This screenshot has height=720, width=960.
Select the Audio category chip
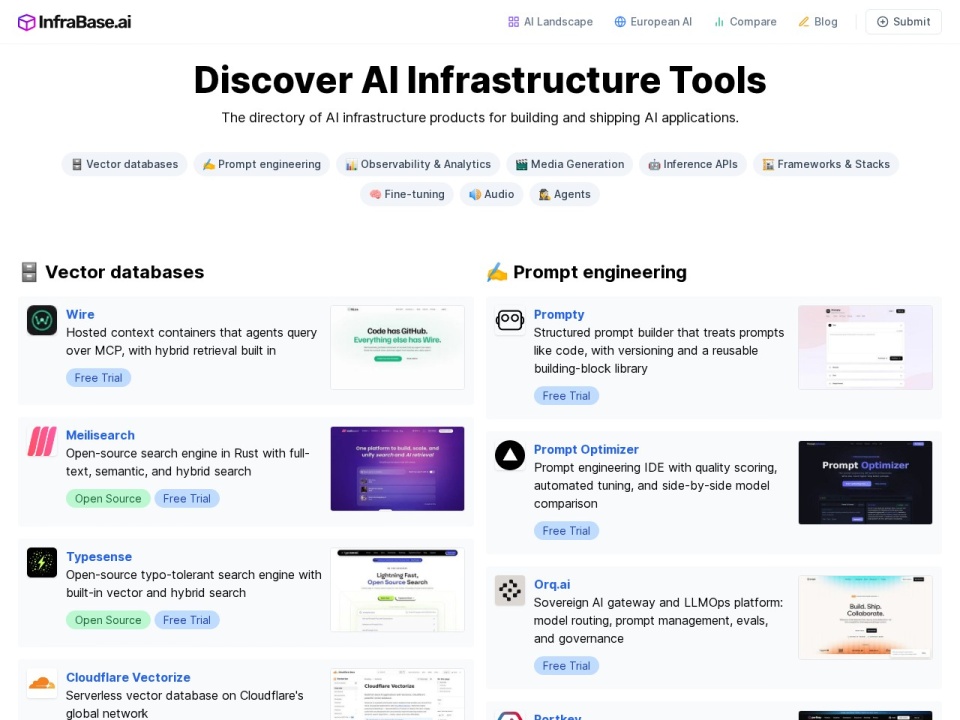click(492, 194)
